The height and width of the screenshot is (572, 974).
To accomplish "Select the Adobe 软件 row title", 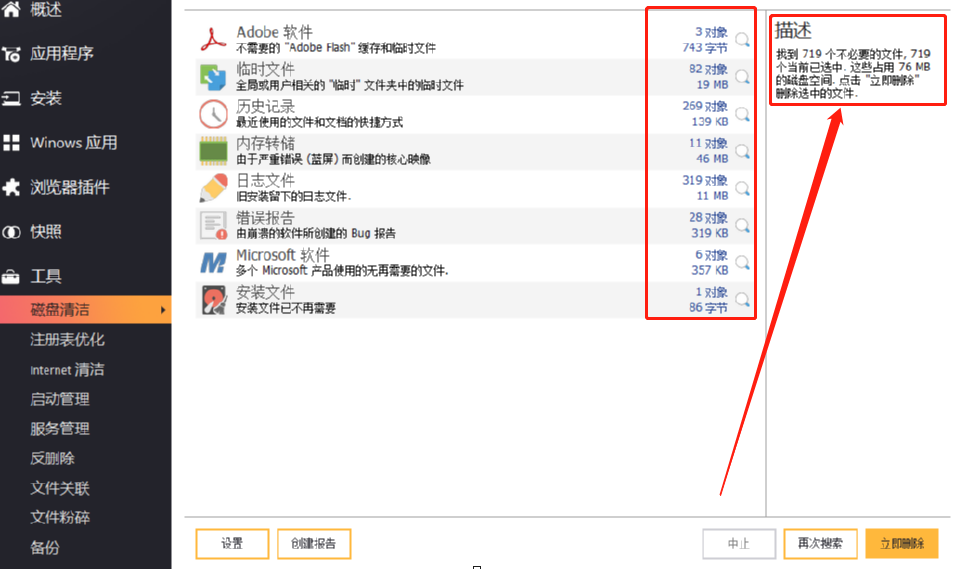I will coord(274,32).
